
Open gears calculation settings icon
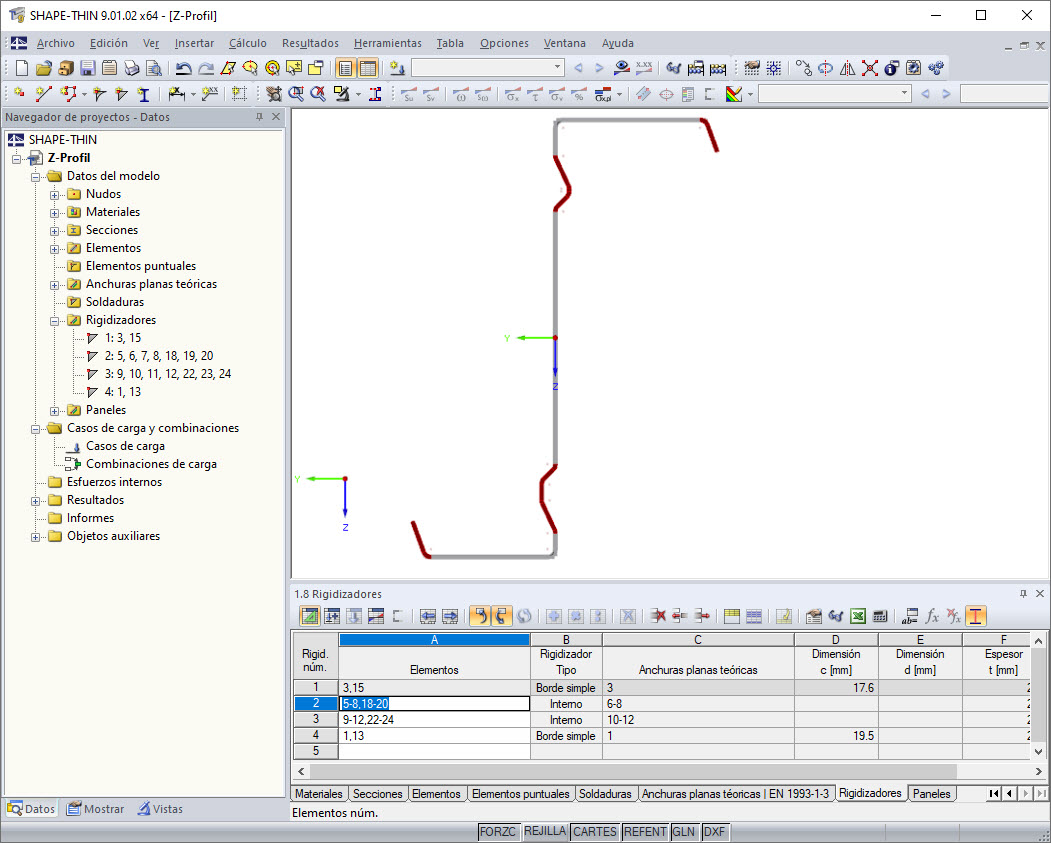(936, 68)
